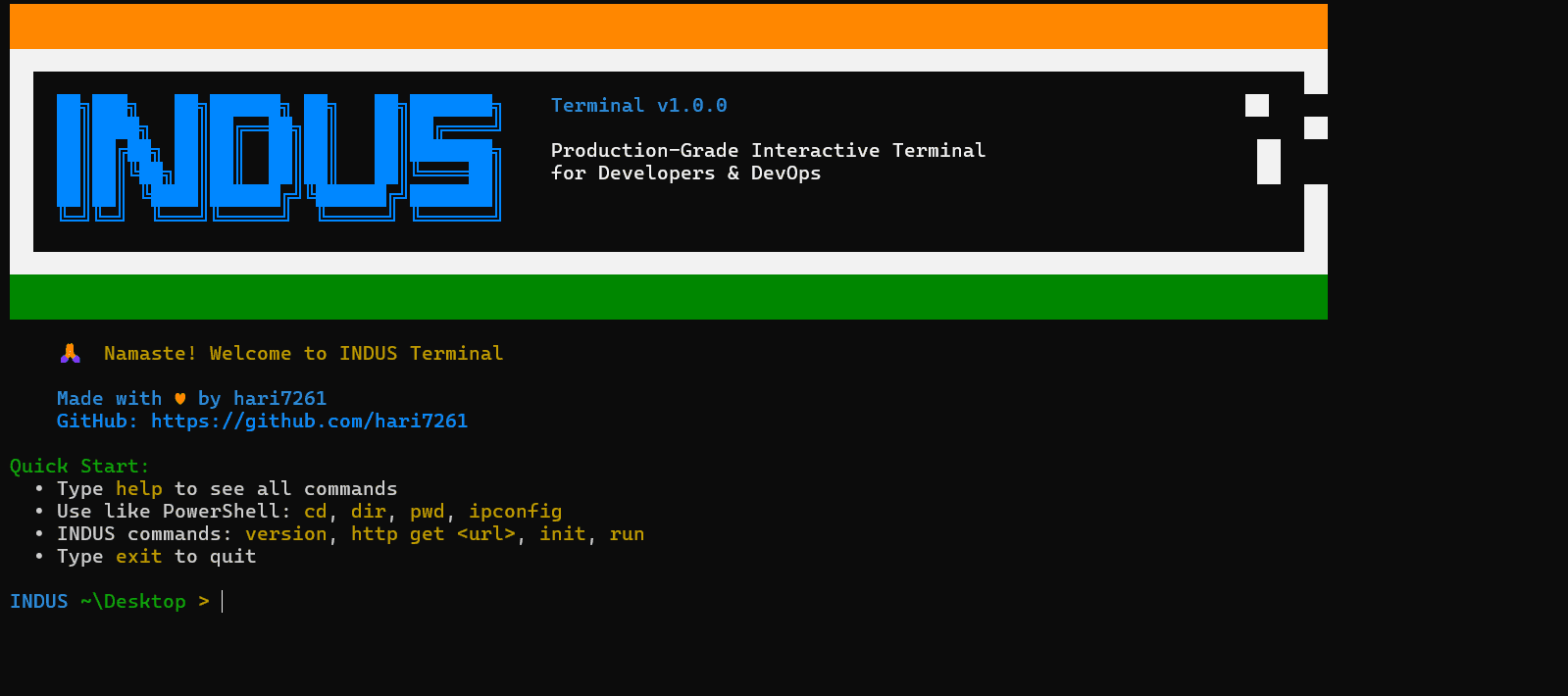Click 'to see all commands' text
Viewport: 1568px width, 696px height.
(x=286, y=489)
